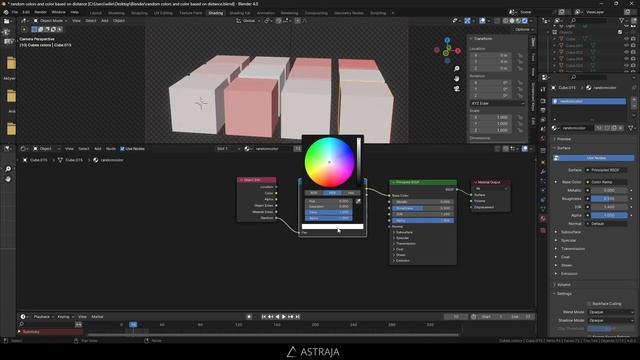Exclude the Objects collection from view layer
The image size is (640, 360).
click(x=620, y=32)
